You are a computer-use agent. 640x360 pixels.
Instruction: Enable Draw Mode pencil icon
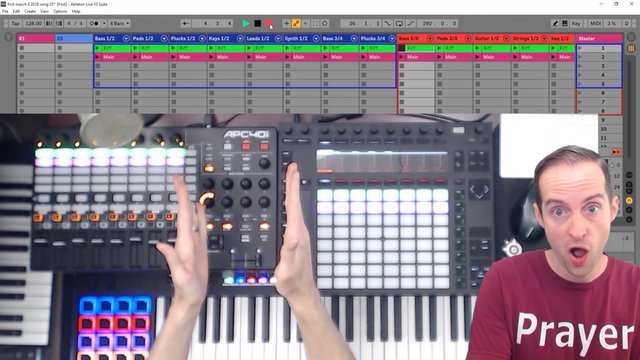tap(555, 24)
